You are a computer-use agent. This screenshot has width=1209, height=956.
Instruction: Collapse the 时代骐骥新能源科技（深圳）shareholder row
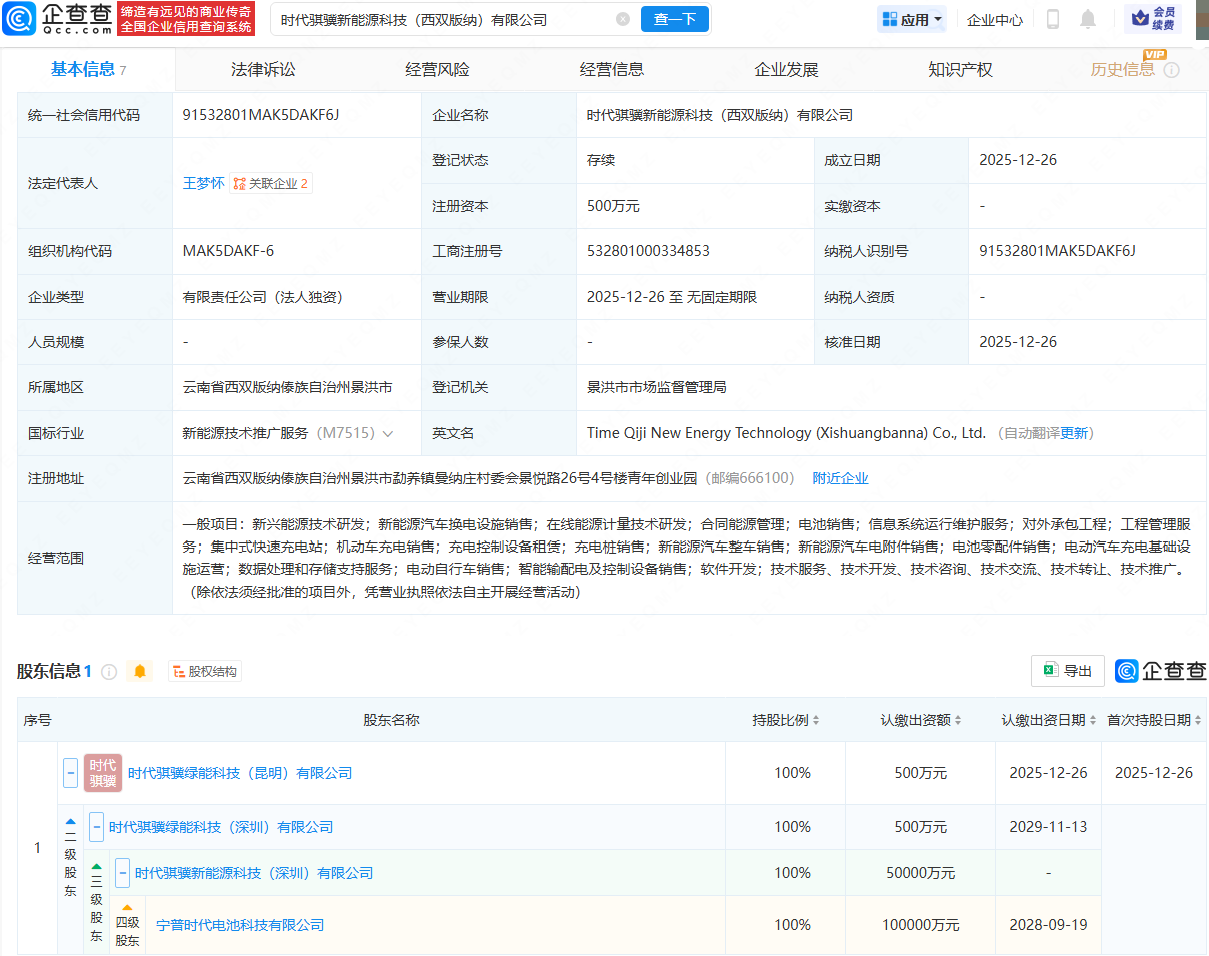point(123,873)
